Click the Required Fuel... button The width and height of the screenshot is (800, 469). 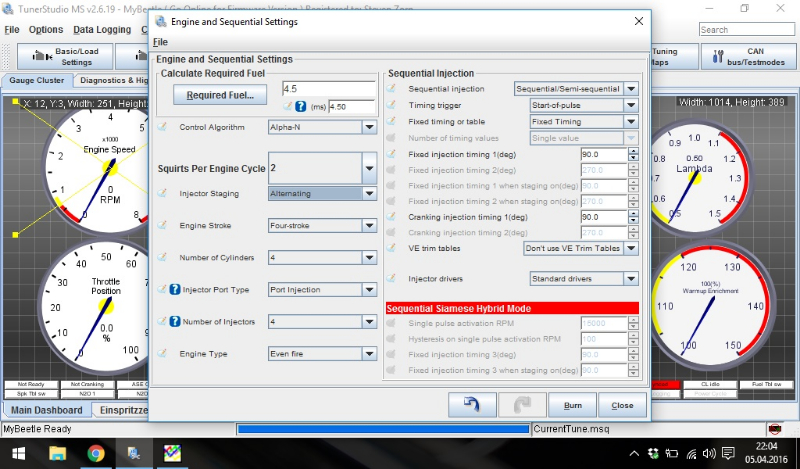tap(220, 95)
